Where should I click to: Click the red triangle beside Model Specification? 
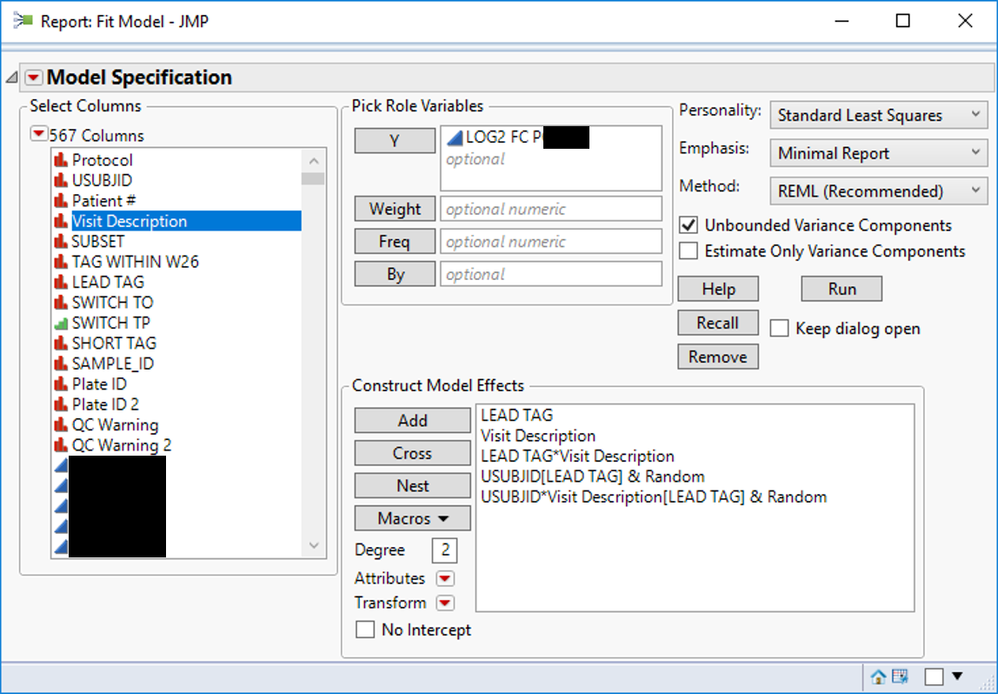click(34, 78)
